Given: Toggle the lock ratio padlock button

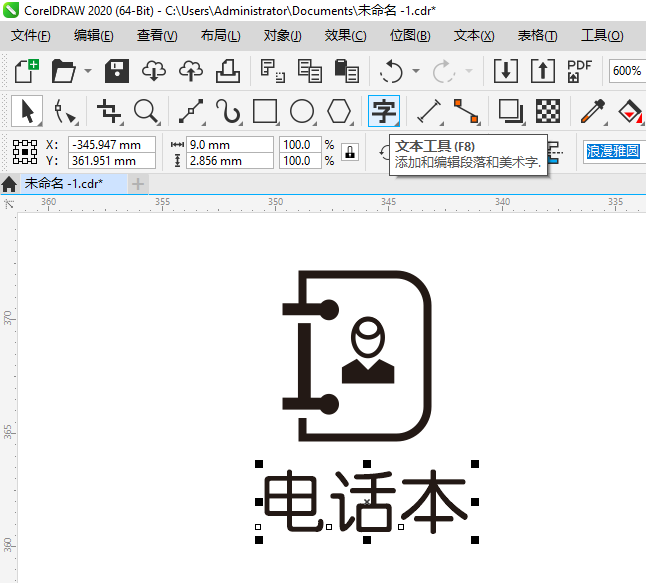Looking at the screenshot, I should [350, 152].
